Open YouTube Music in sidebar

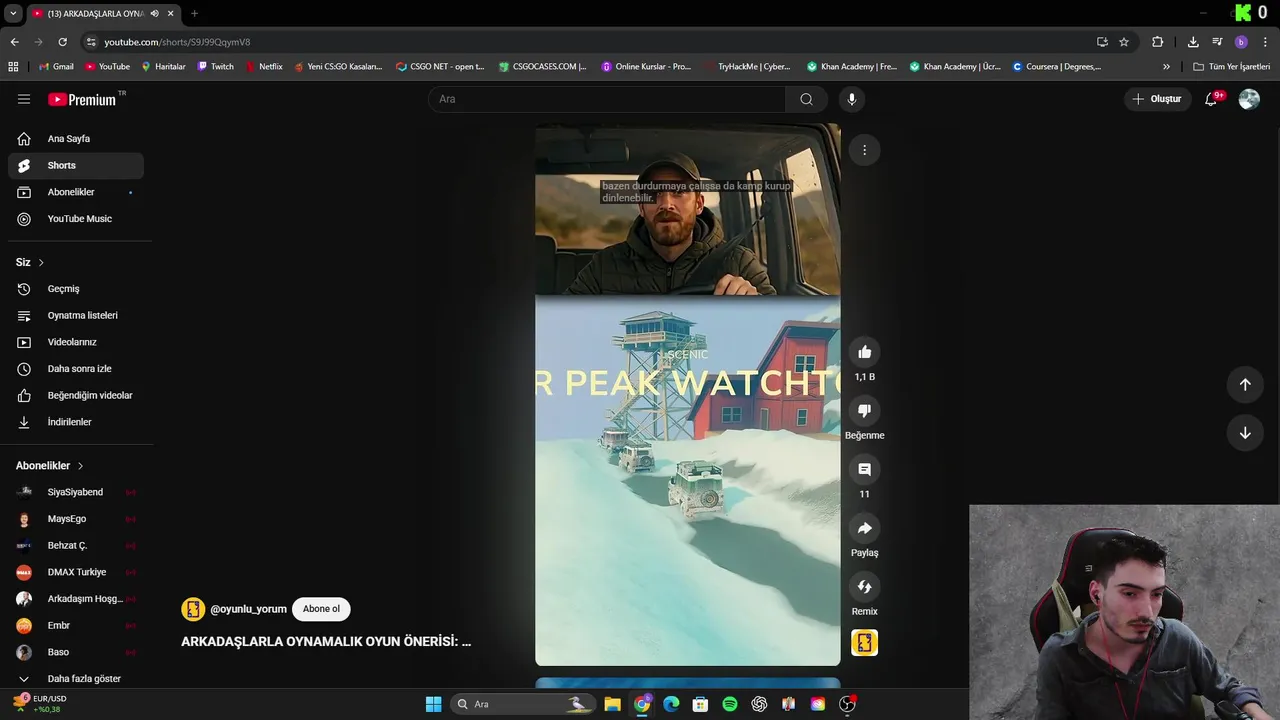tap(76, 219)
